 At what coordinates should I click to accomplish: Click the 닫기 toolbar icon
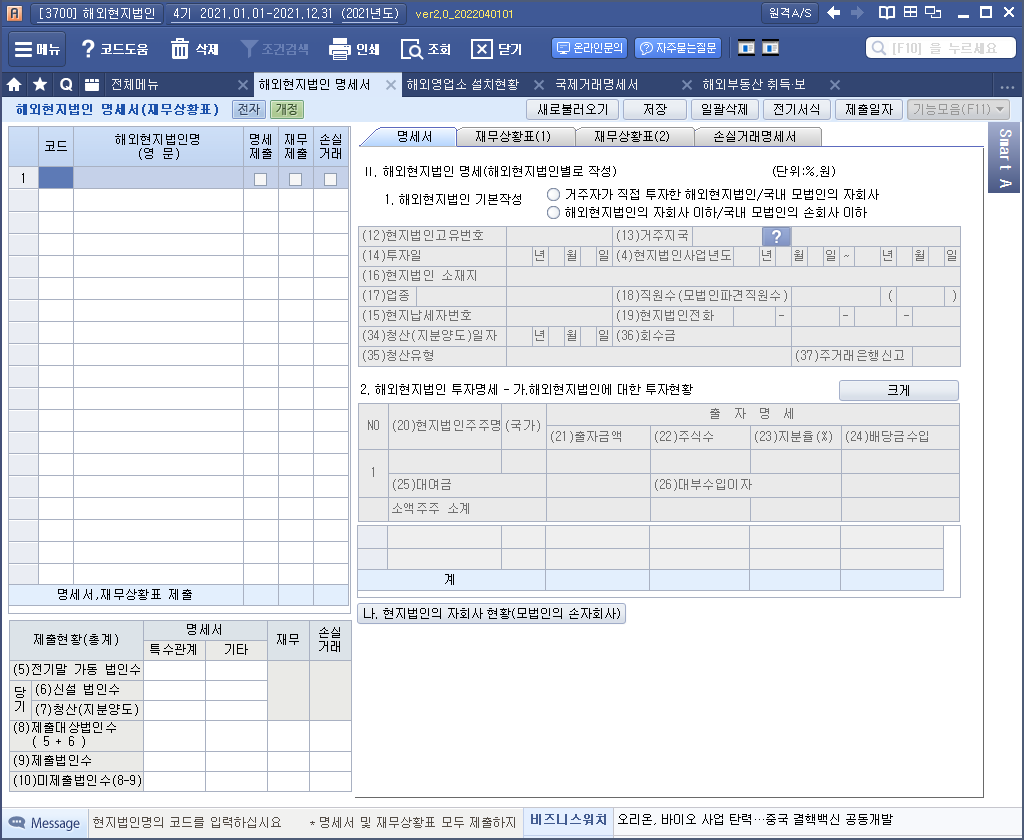click(483, 49)
